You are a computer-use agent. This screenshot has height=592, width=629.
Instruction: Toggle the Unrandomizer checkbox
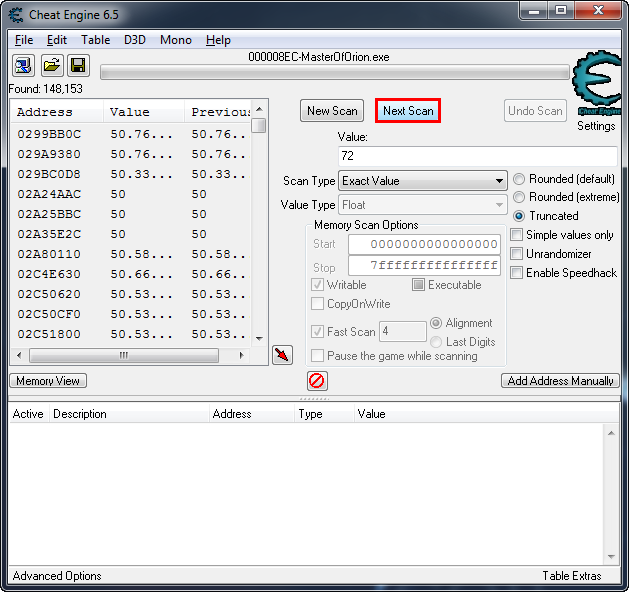(x=516, y=254)
